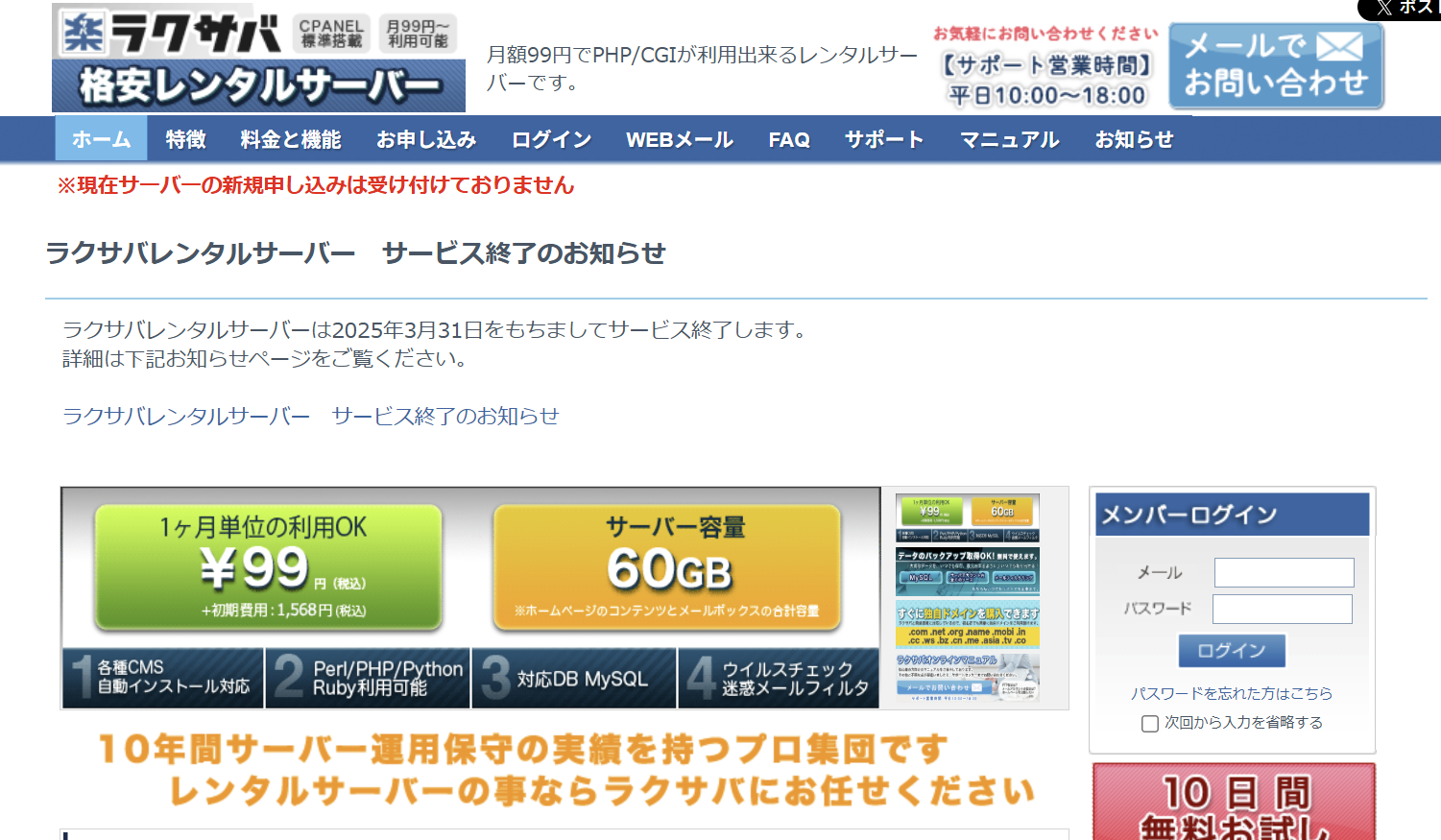Open the サービス終了のお知らせ link
The width and height of the screenshot is (1441, 840).
310,416
